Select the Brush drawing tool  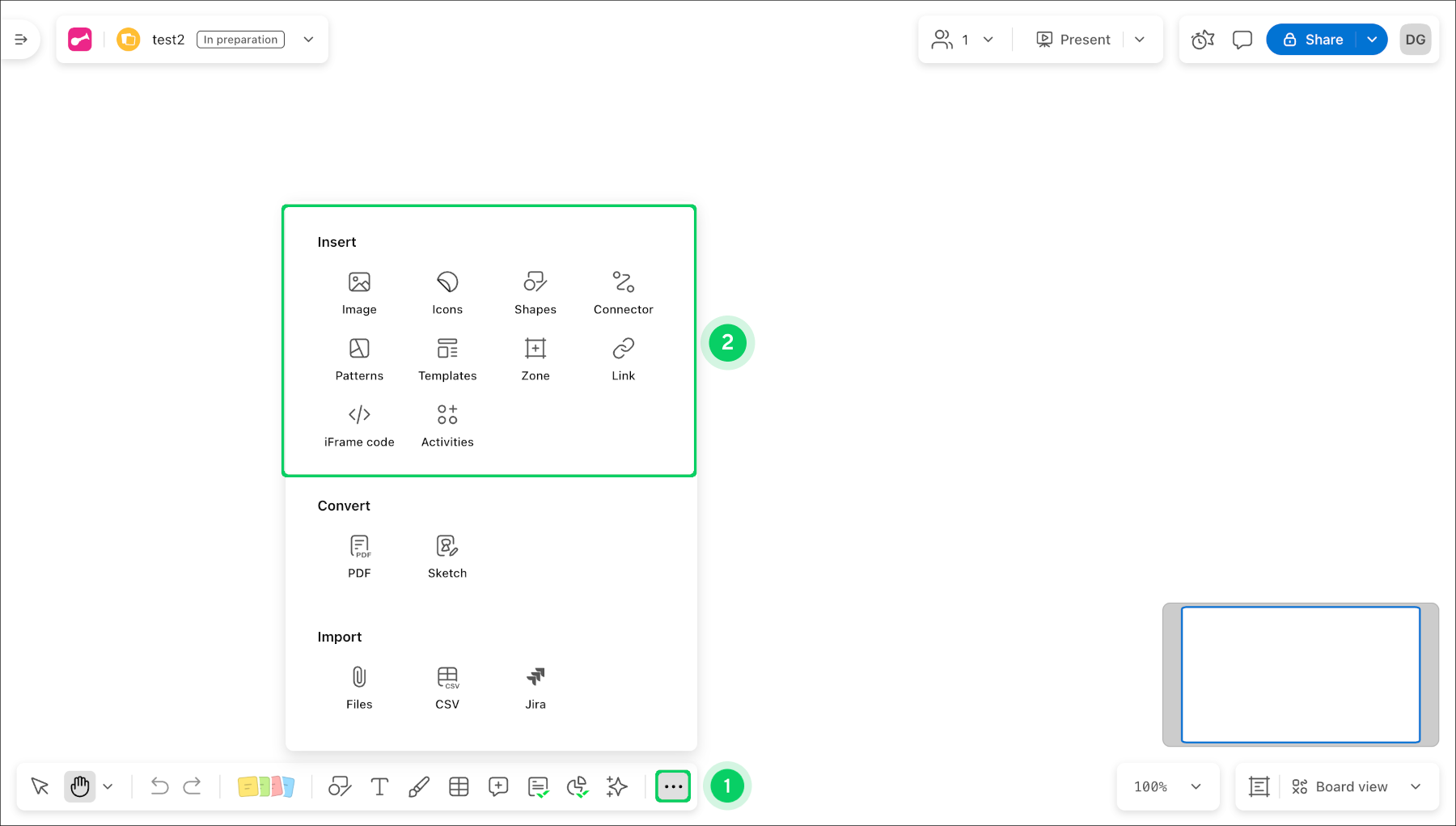[419, 786]
